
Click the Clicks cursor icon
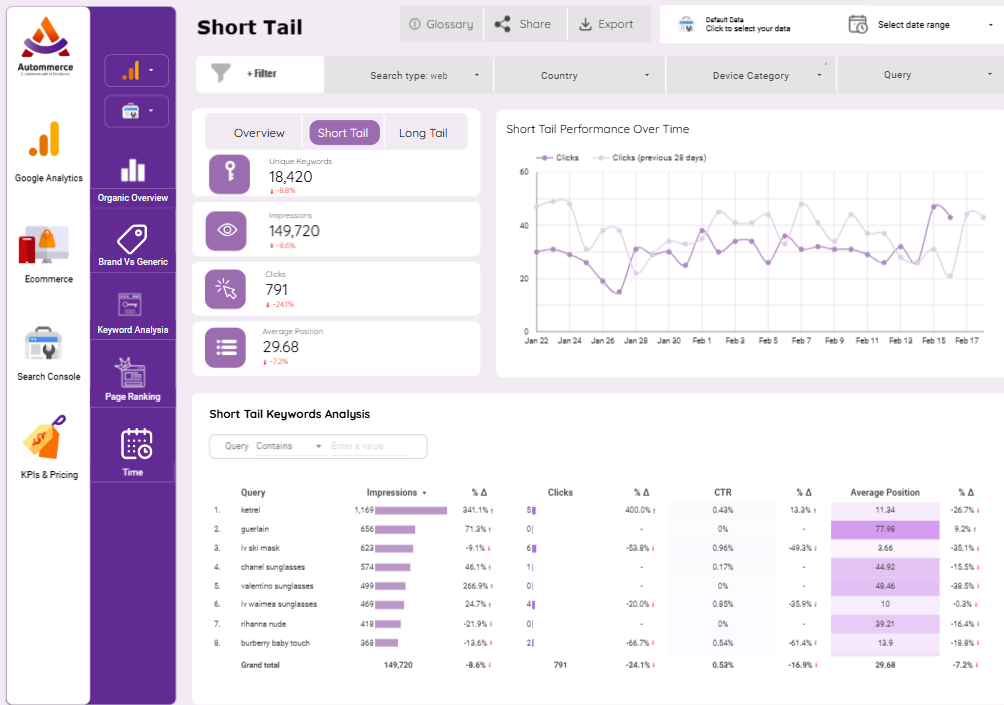(x=225, y=289)
